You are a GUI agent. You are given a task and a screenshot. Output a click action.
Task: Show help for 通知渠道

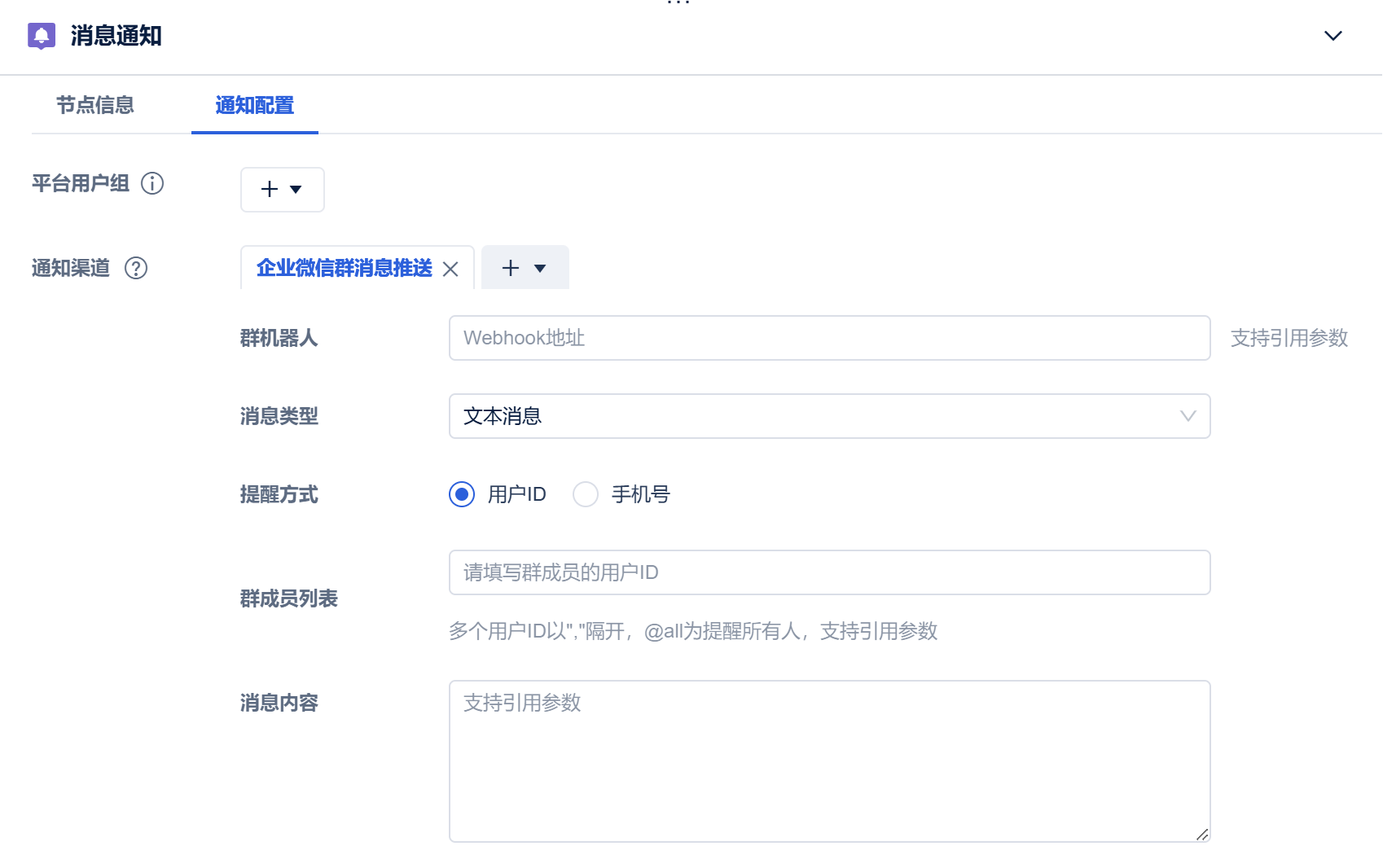coord(136,268)
